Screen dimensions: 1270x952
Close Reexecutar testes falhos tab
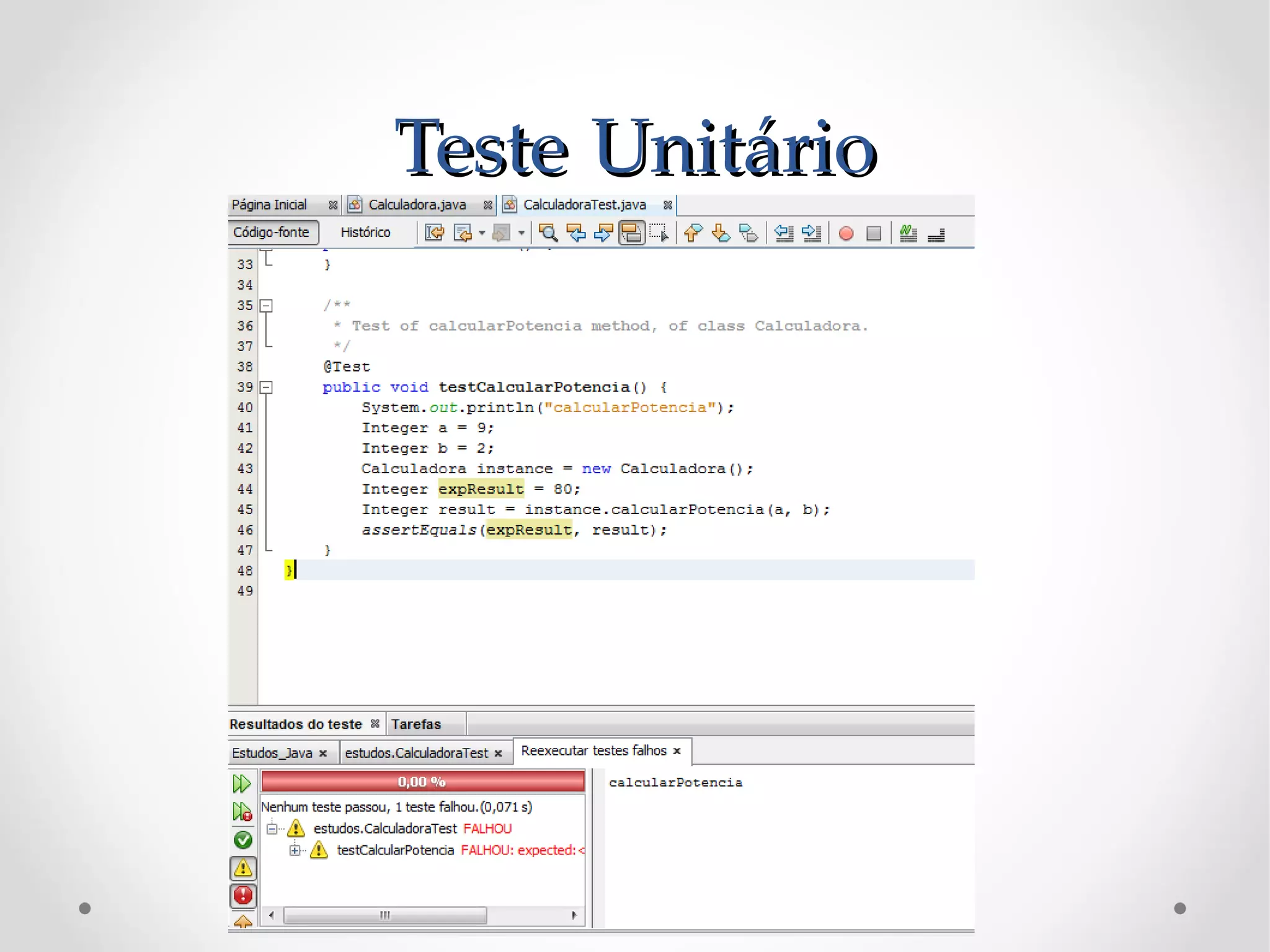[677, 751]
